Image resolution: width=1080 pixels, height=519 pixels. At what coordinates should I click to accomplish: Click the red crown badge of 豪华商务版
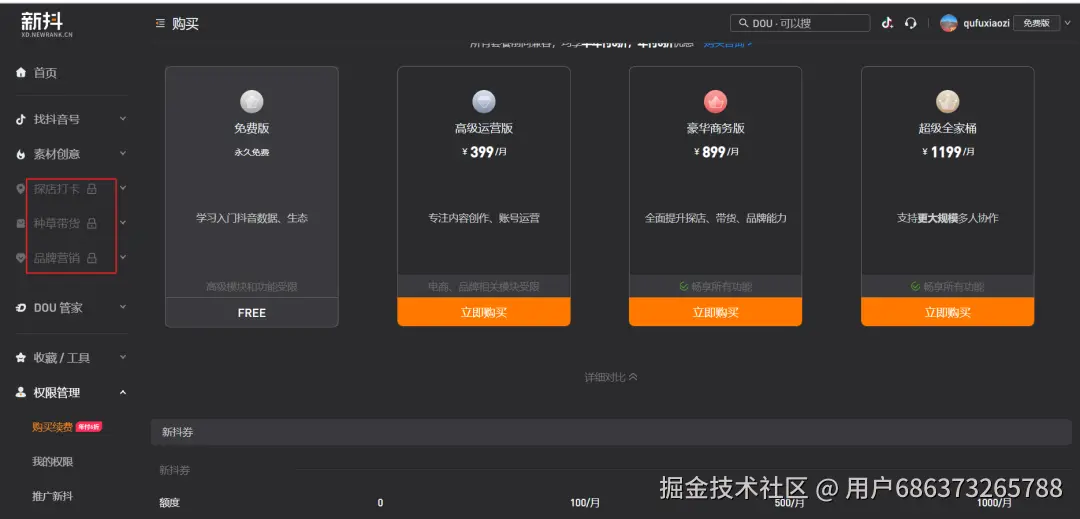click(x=715, y=102)
